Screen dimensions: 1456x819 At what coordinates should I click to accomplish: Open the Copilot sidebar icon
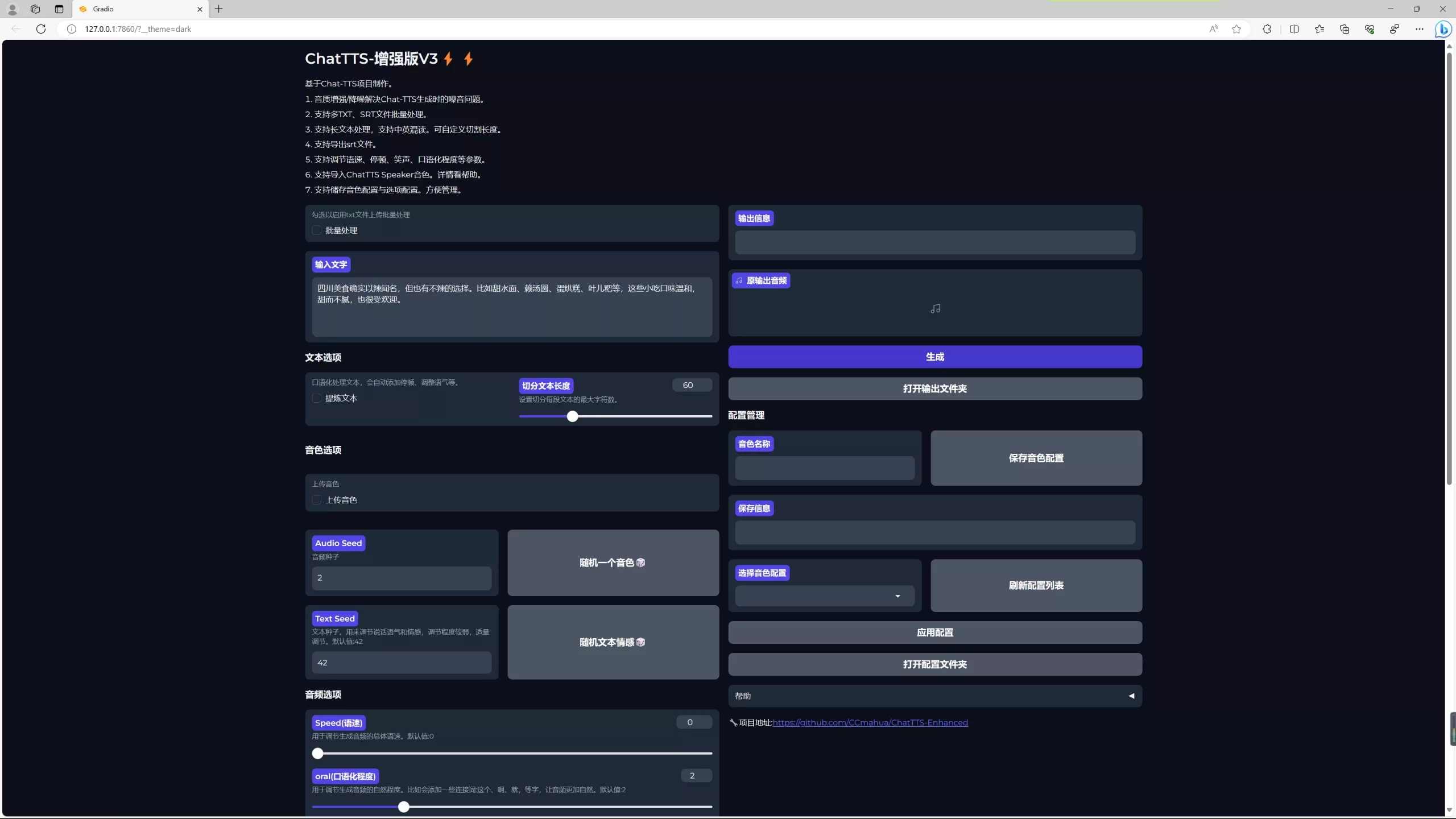tap(1442, 29)
